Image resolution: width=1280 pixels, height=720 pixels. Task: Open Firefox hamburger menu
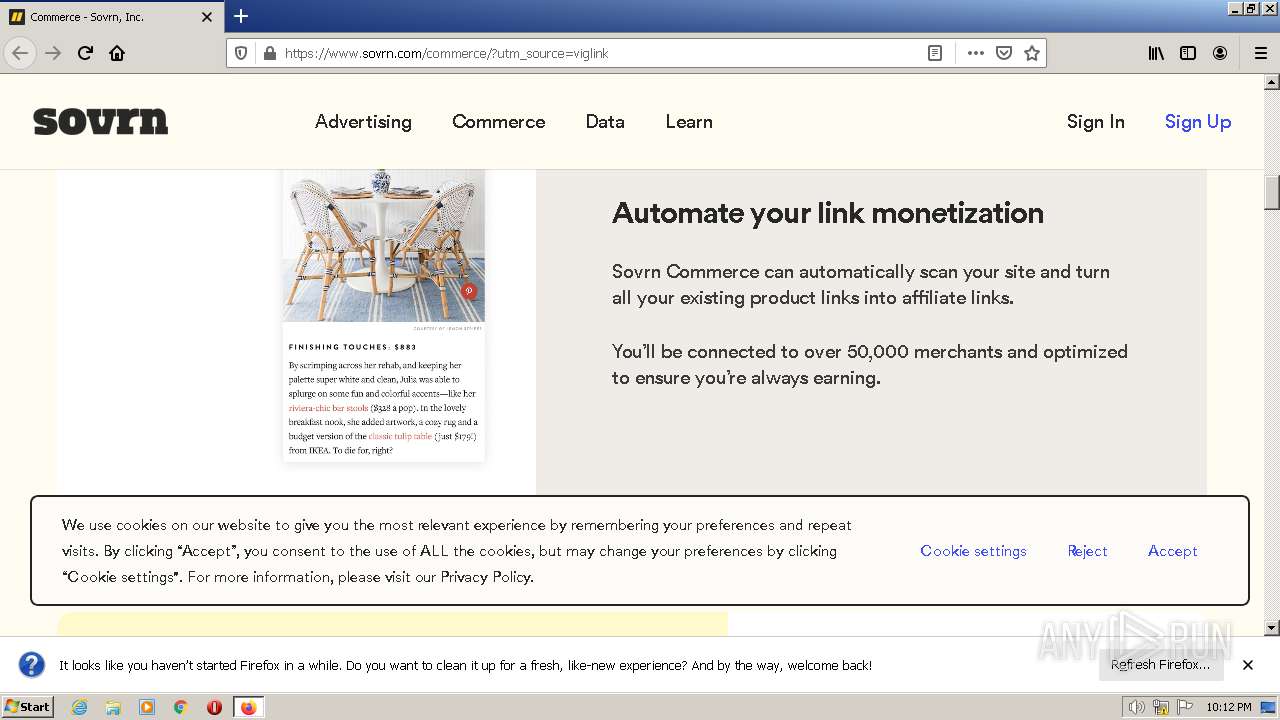click(1260, 53)
